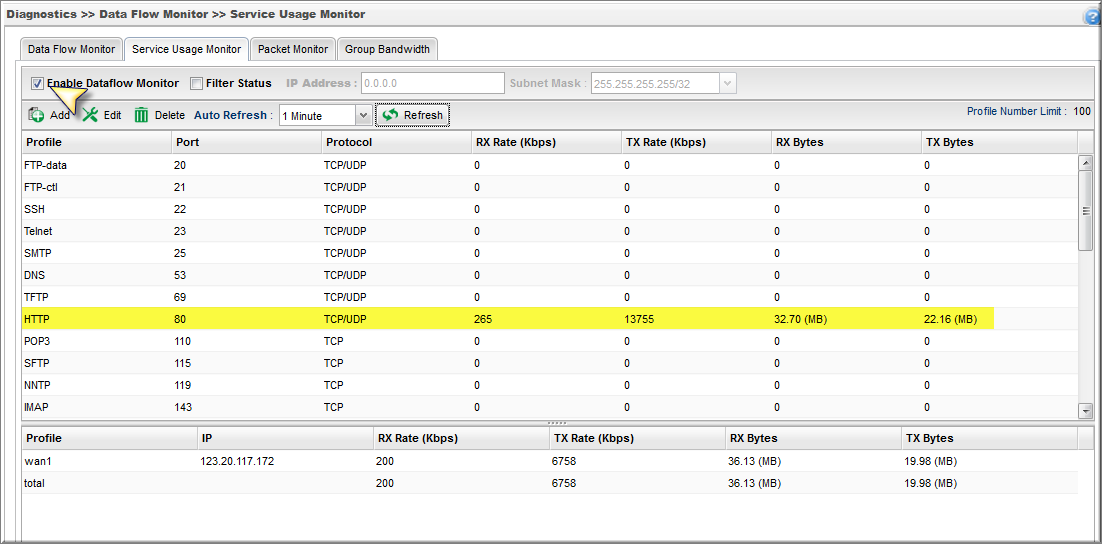Click the Delete trash can icon
This screenshot has height=544, width=1102.
(x=142, y=115)
